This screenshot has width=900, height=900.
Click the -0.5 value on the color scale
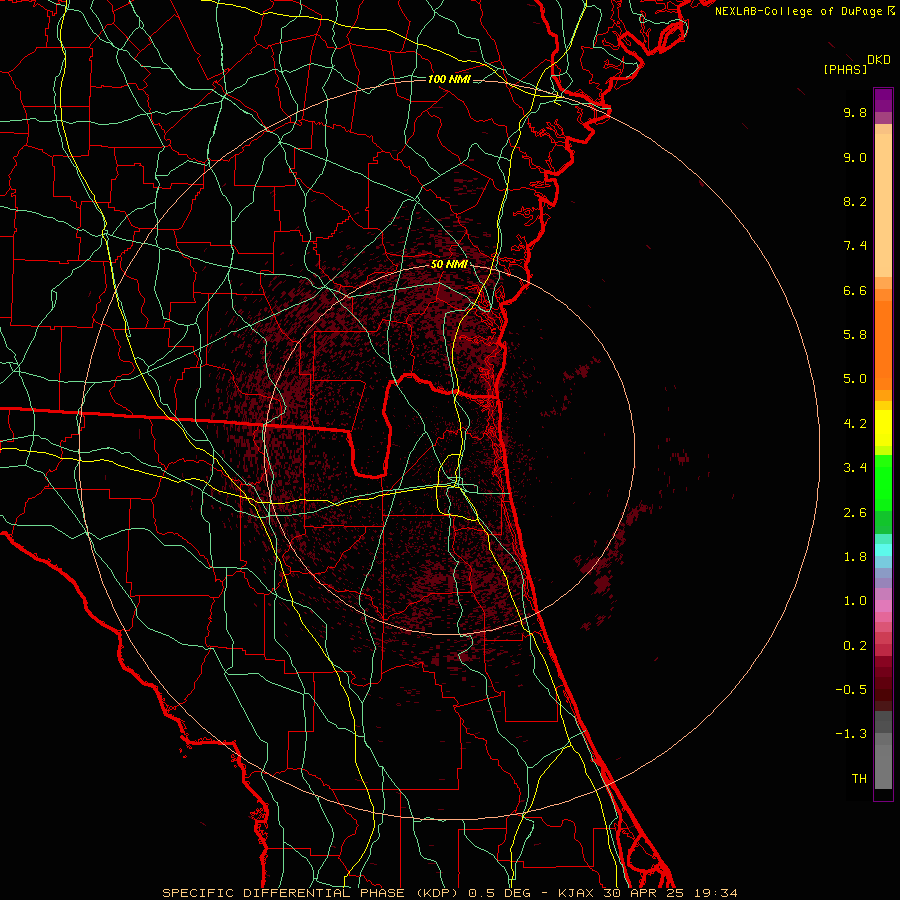pyautogui.click(x=851, y=690)
